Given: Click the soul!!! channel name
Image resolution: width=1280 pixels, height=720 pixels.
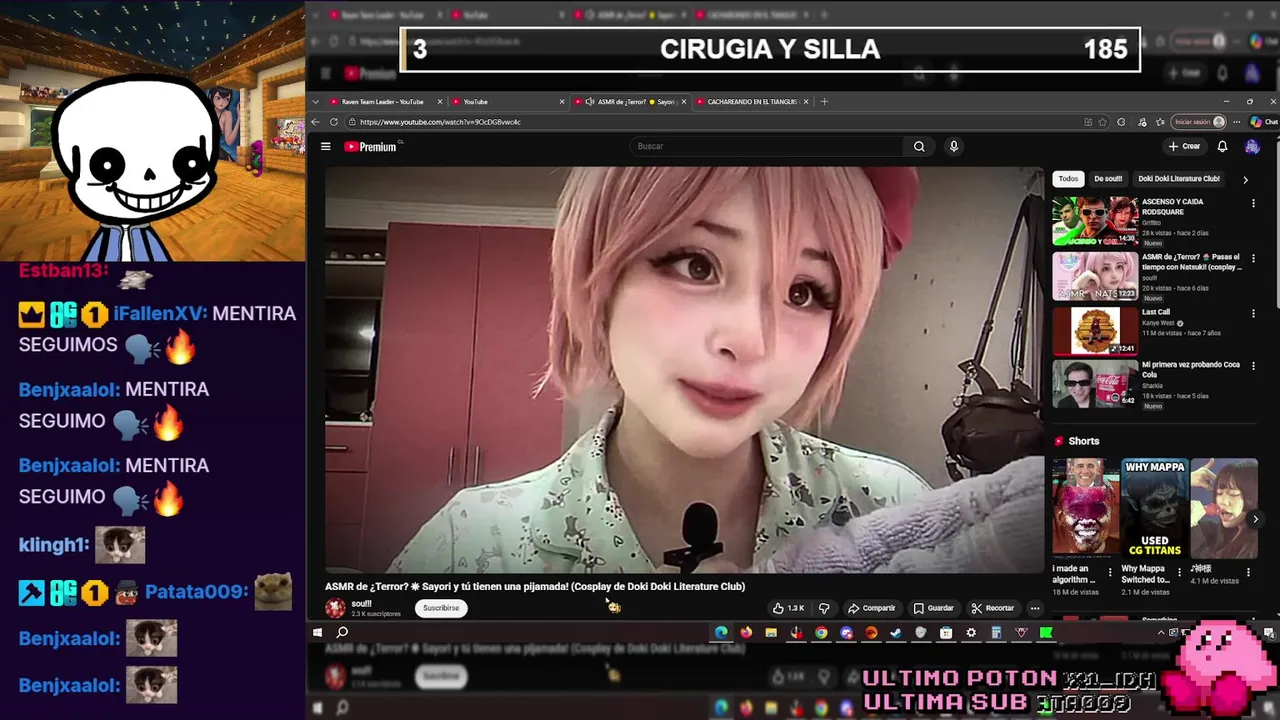Looking at the screenshot, I should tap(361, 603).
